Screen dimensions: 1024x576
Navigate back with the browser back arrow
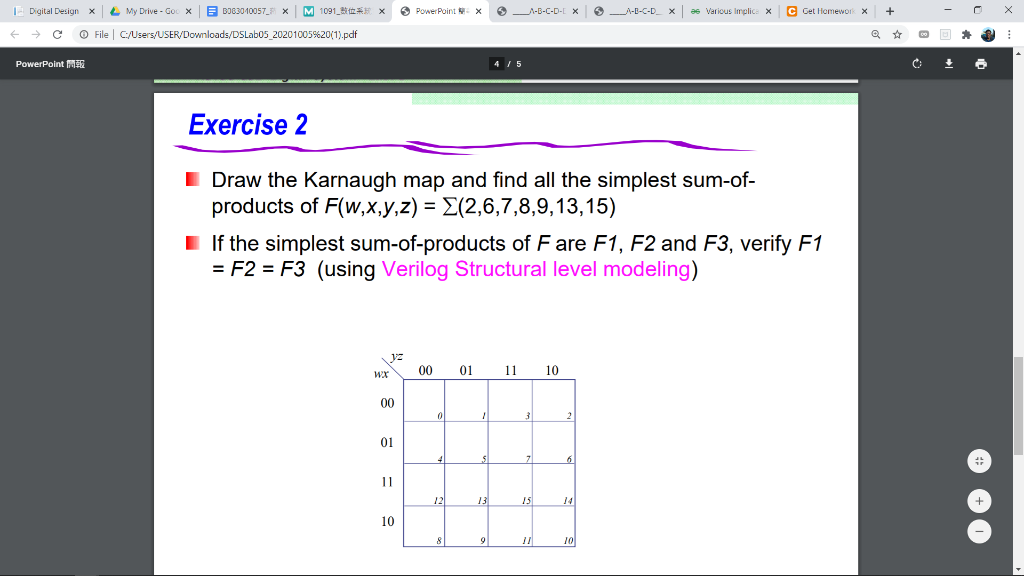tap(13, 33)
